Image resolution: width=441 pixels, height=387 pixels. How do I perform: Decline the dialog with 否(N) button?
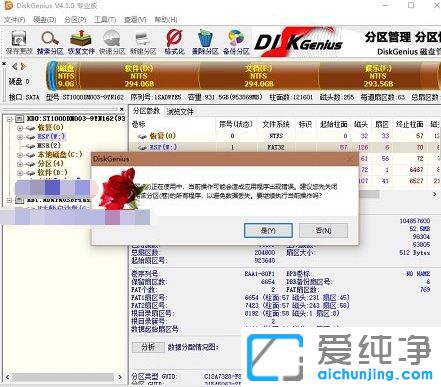[323, 230]
